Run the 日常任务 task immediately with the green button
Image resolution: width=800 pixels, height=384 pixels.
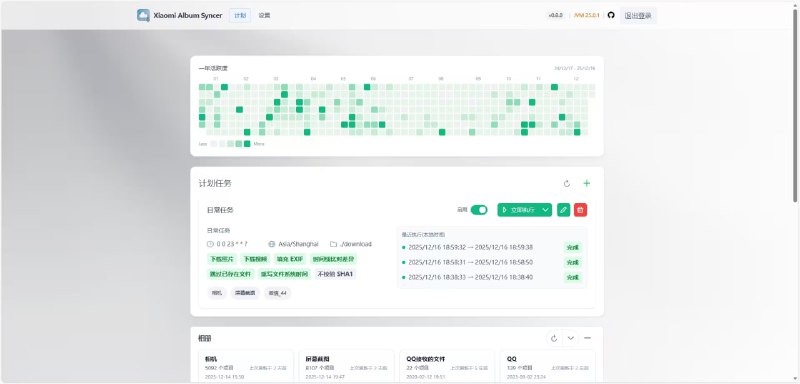tap(518, 210)
